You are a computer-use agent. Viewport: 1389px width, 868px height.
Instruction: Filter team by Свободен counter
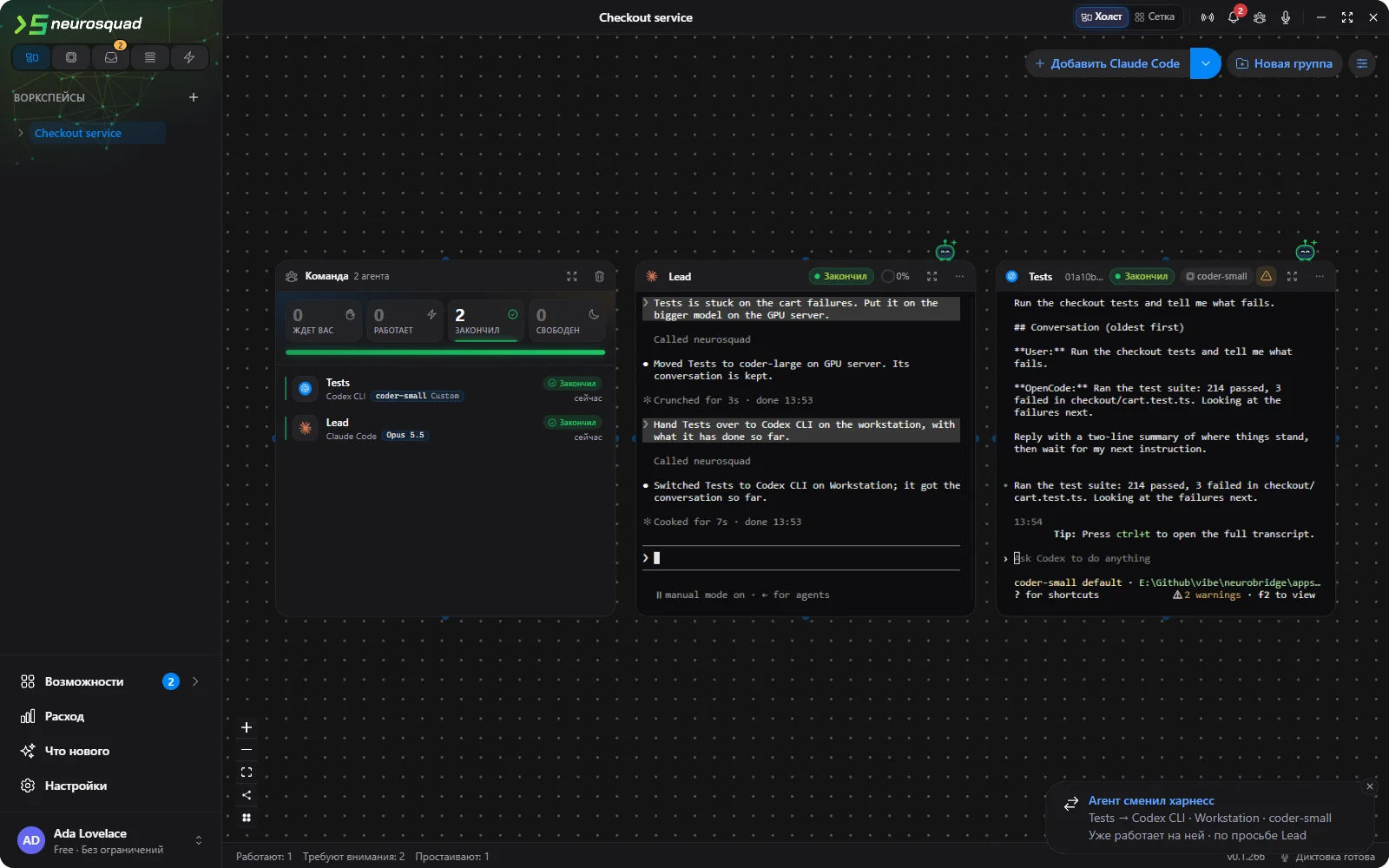(x=568, y=320)
